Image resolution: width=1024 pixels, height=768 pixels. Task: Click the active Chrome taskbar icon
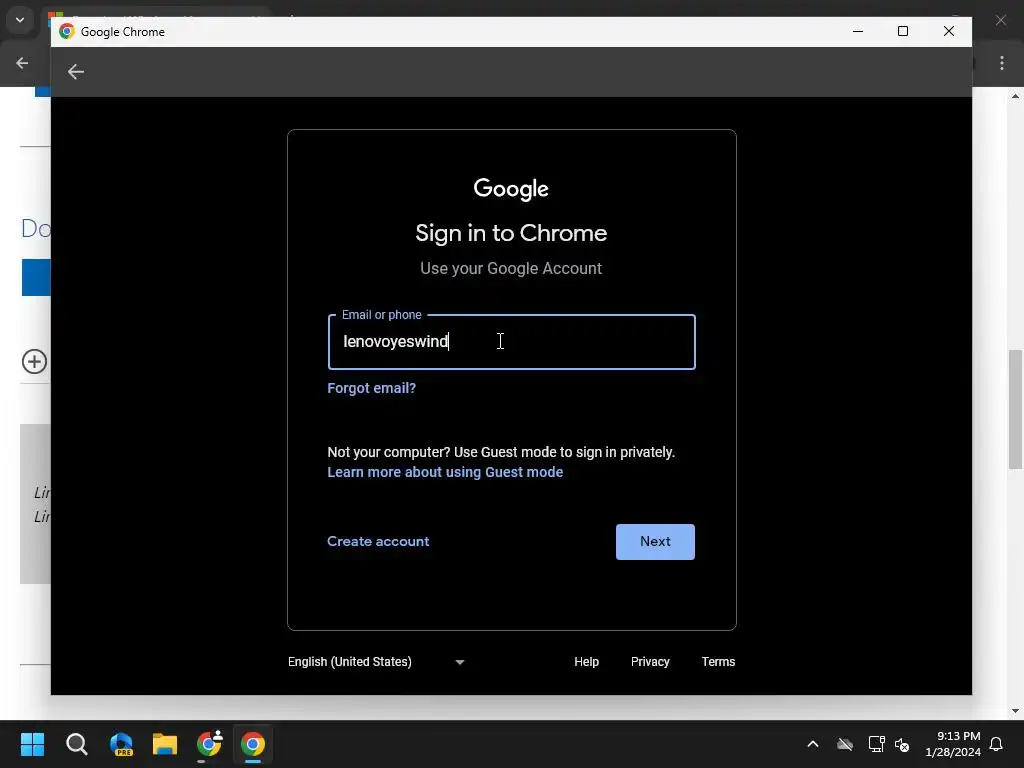[253, 744]
